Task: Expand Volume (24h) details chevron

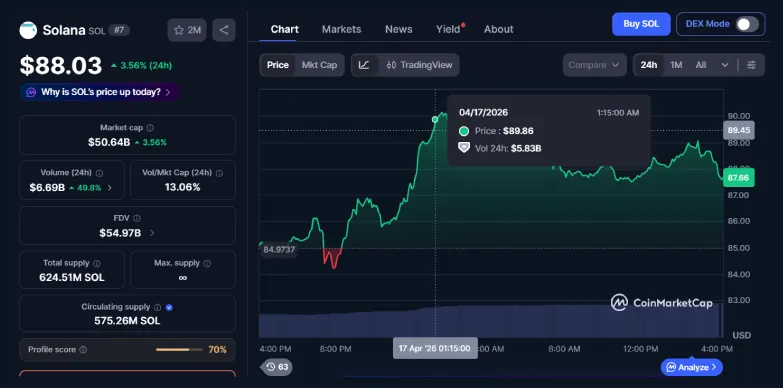Action: coord(110,188)
